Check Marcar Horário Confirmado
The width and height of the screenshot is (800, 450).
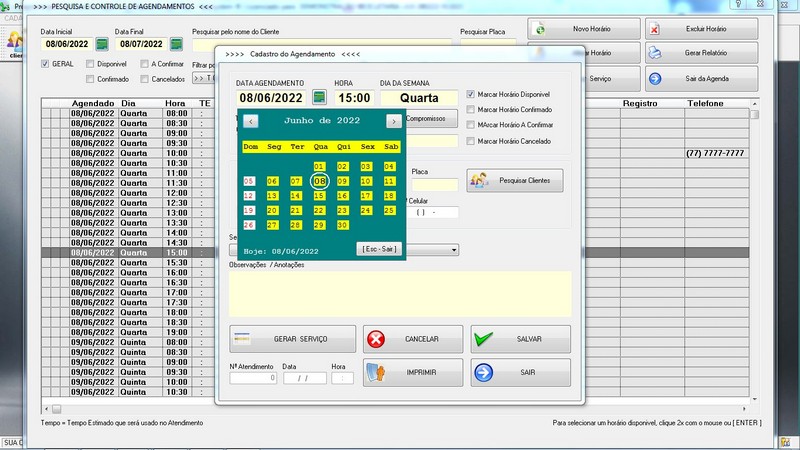click(x=470, y=110)
